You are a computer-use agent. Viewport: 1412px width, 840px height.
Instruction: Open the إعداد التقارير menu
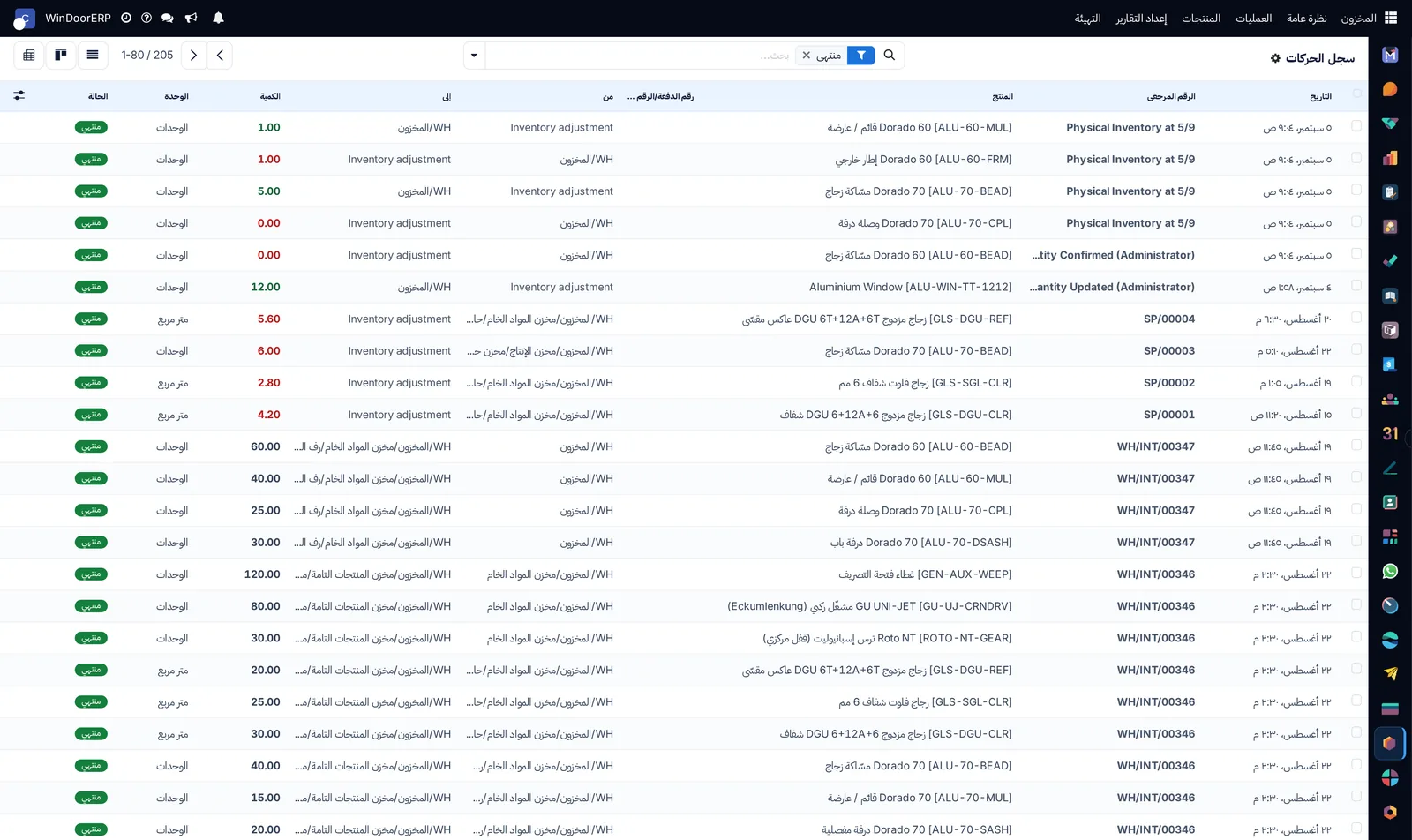click(1141, 18)
